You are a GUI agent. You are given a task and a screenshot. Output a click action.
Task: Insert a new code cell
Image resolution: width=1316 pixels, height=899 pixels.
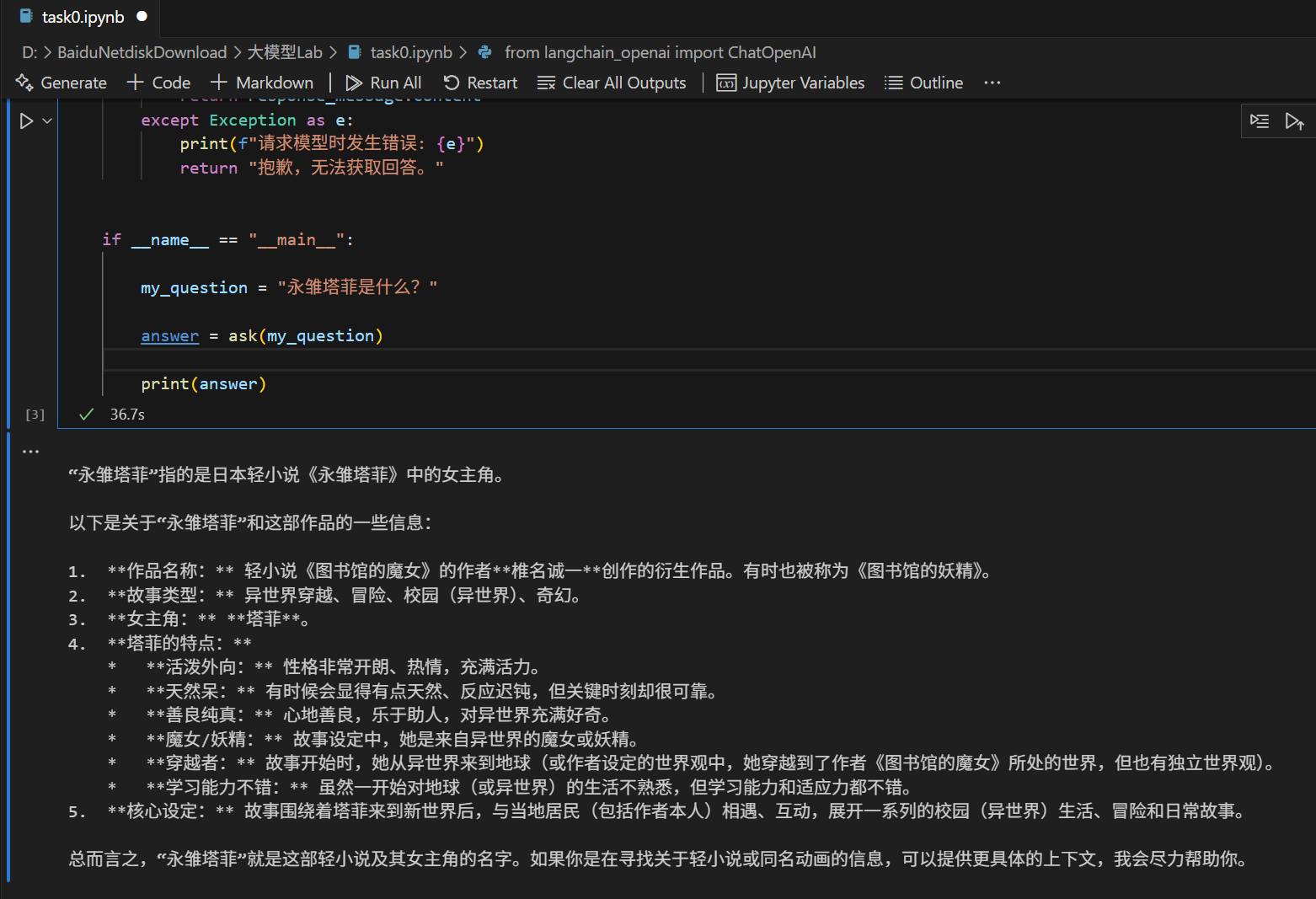(158, 82)
